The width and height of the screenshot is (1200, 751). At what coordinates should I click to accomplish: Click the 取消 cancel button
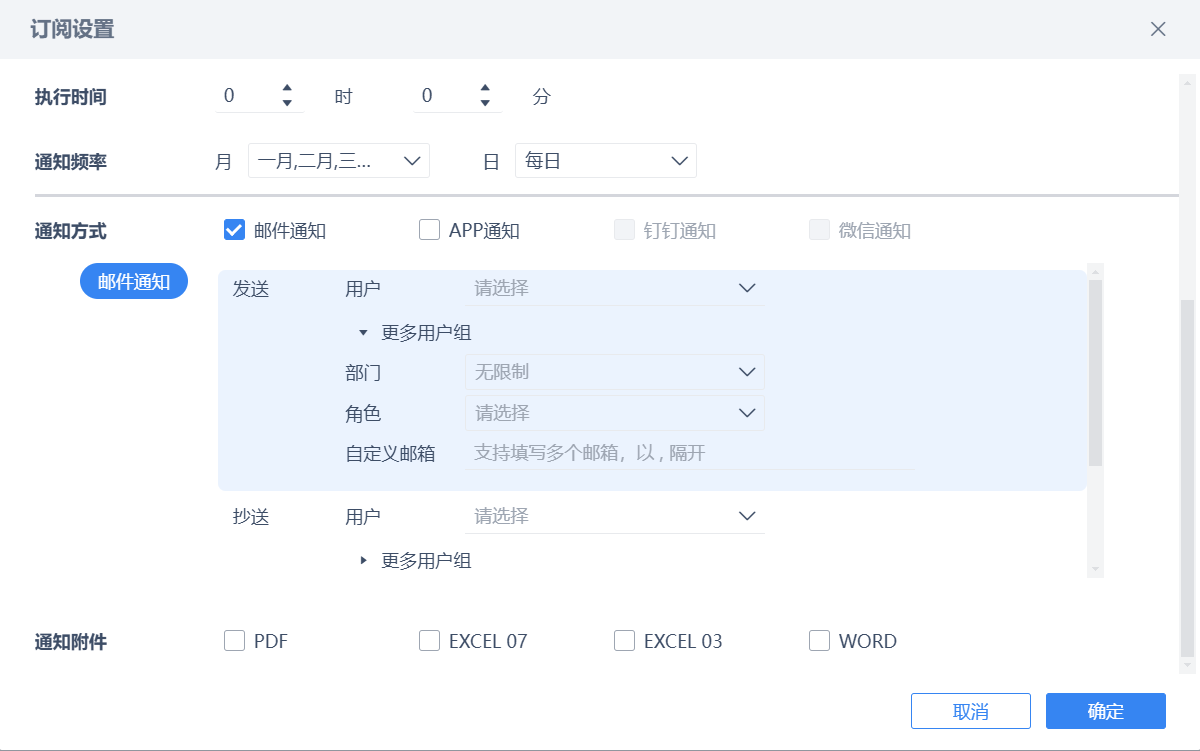(970, 711)
